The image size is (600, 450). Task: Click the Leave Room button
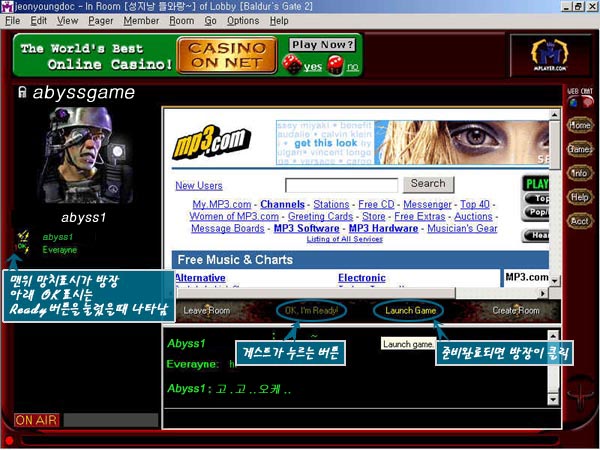(x=207, y=311)
